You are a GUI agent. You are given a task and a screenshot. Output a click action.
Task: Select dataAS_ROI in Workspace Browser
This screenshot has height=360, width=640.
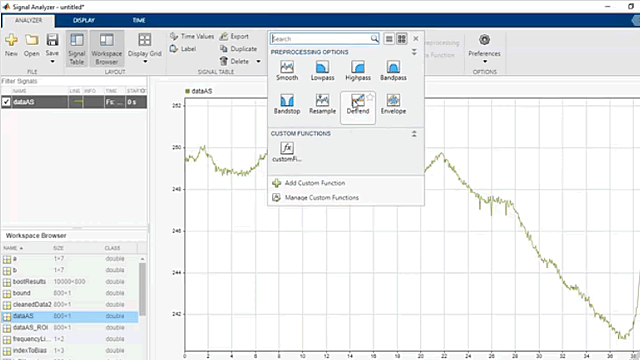pyautogui.click(x=70, y=327)
